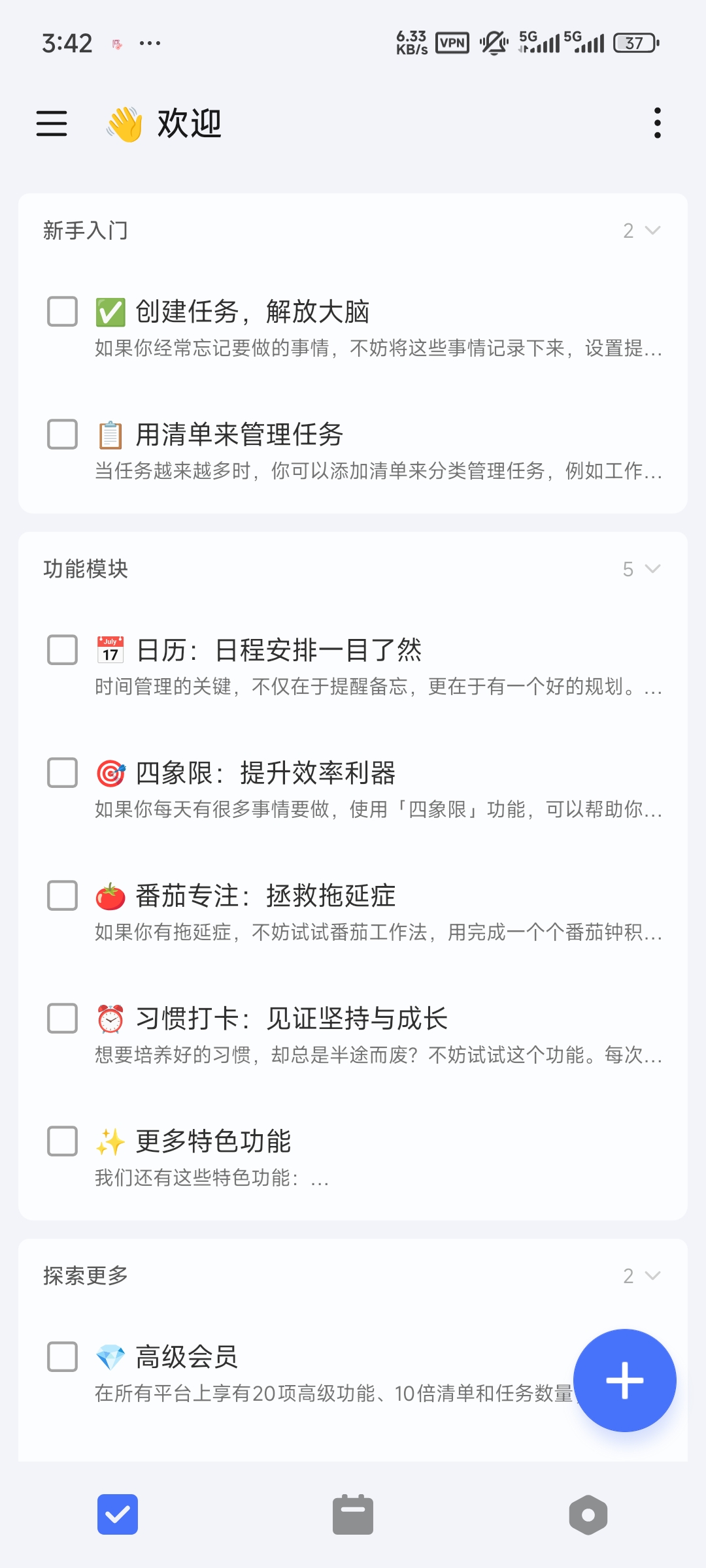Tap the 欢迎 list title

point(190,123)
